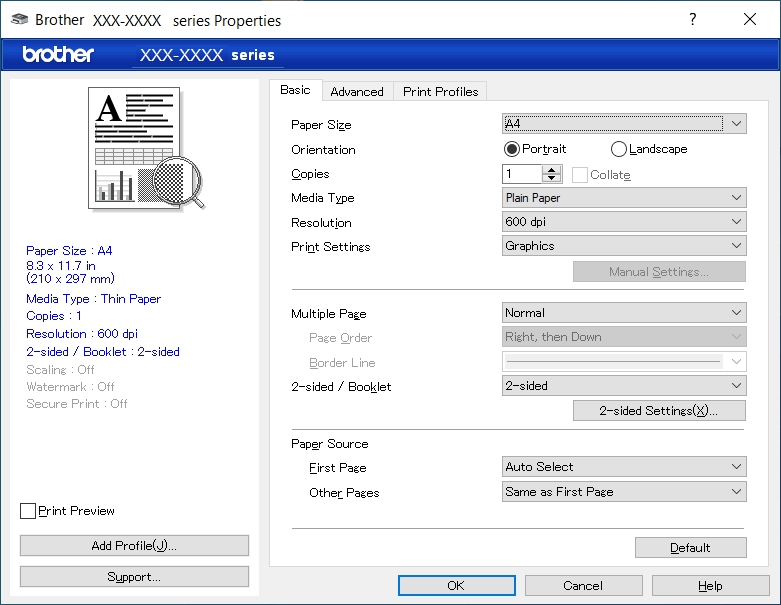Open the Media Type dropdown

[624, 198]
